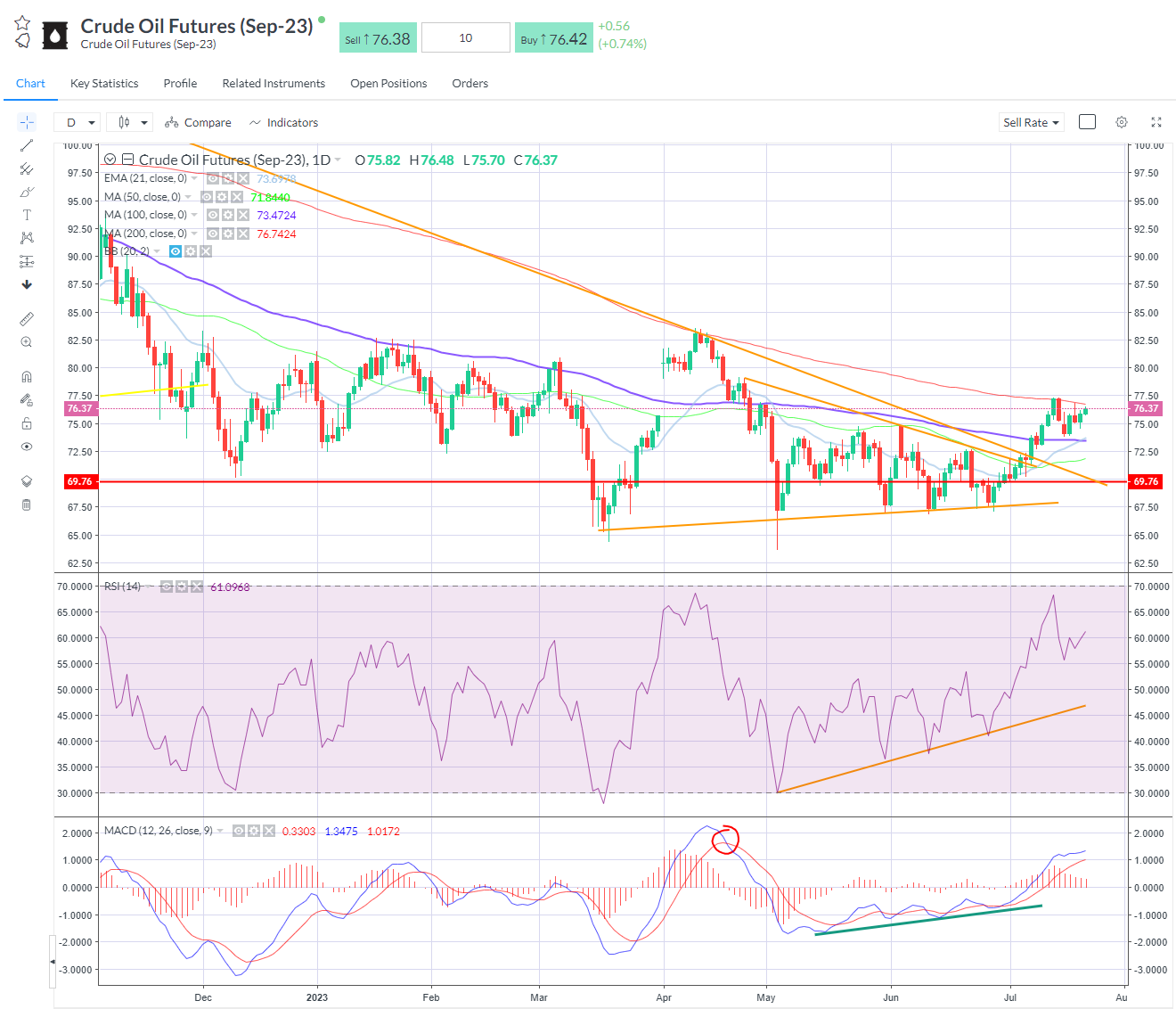Switch to the Key Statistics tab
Viewport: 1176px width, 1009px height.
click(104, 84)
